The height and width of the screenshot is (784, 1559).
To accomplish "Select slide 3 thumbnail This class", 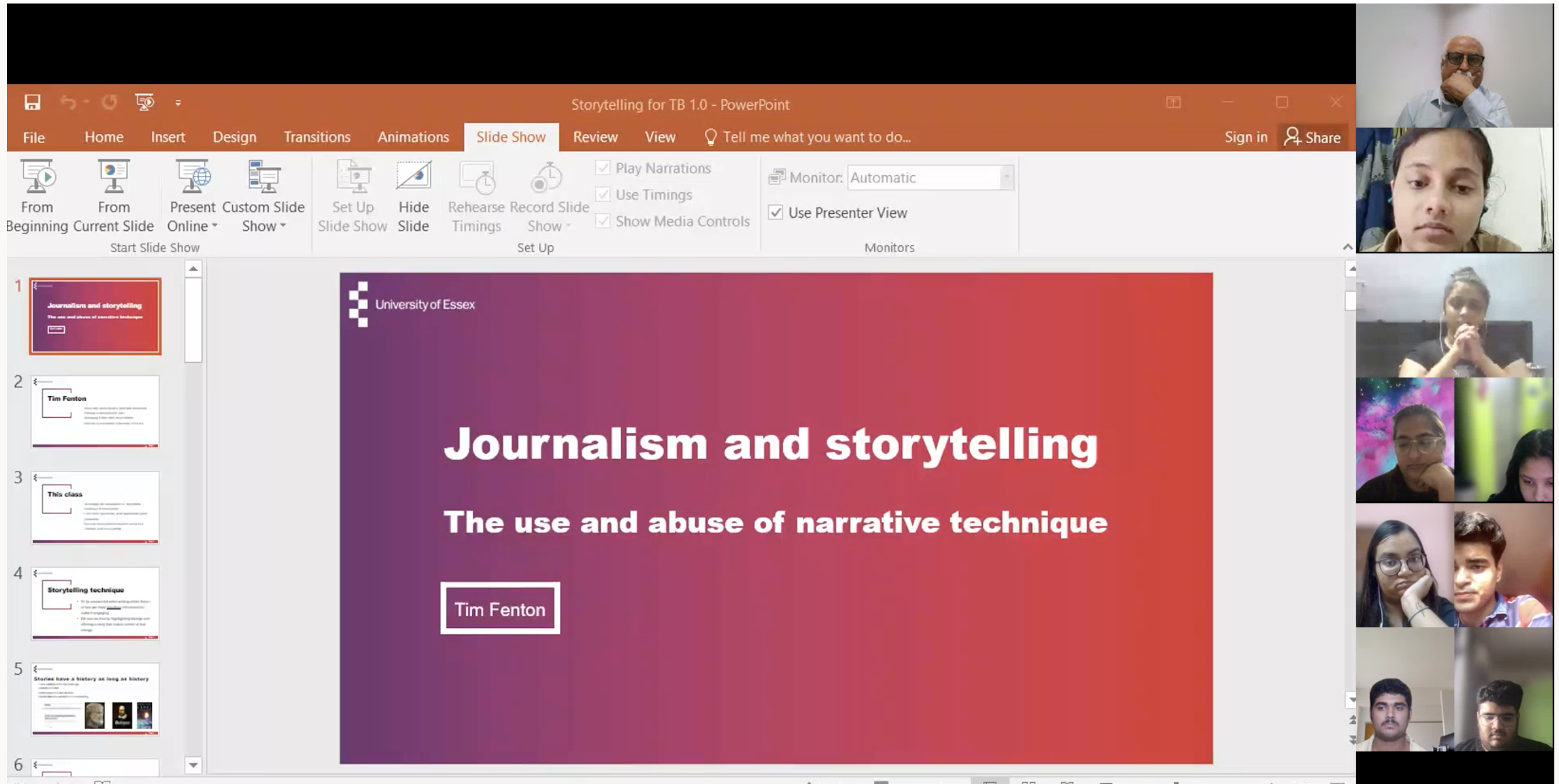I will click(x=95, y=507).
